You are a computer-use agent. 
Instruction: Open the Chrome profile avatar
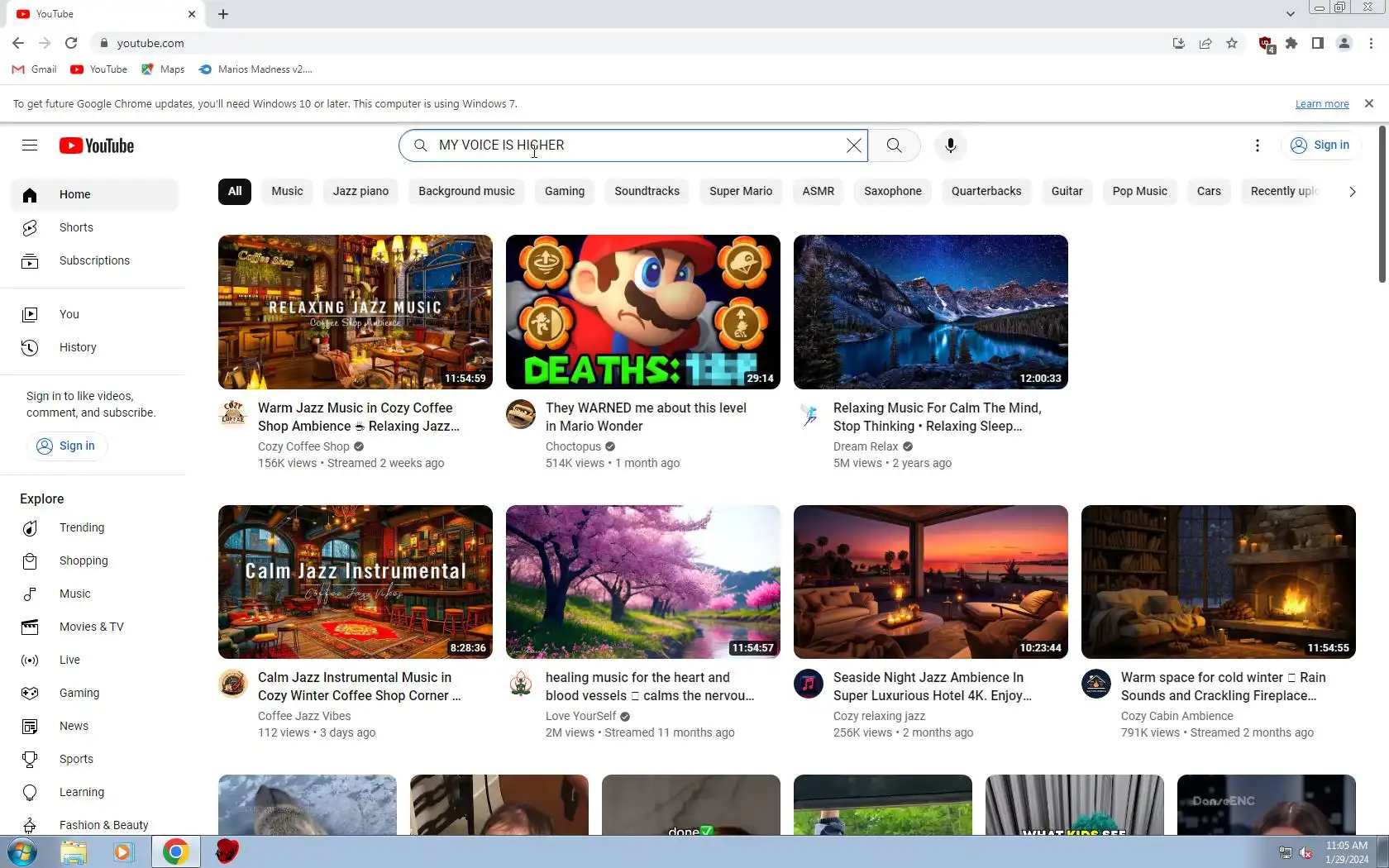coord(1344,43)
